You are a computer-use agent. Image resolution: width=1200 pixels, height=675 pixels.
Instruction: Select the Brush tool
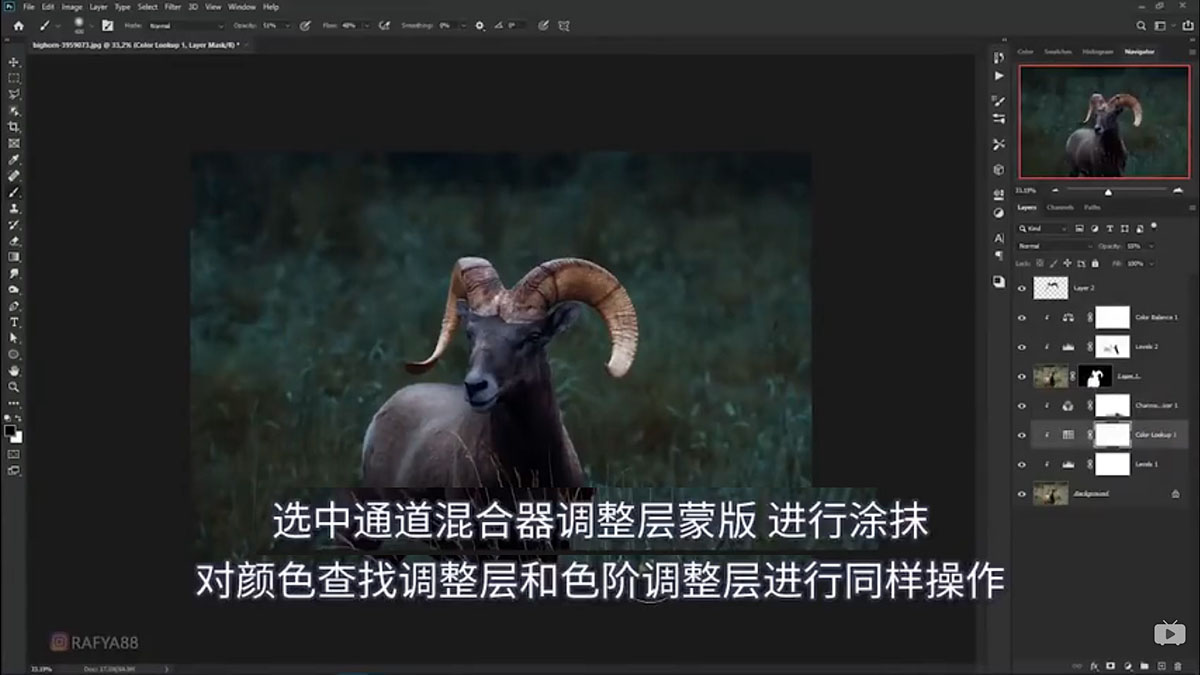(14, 194)
